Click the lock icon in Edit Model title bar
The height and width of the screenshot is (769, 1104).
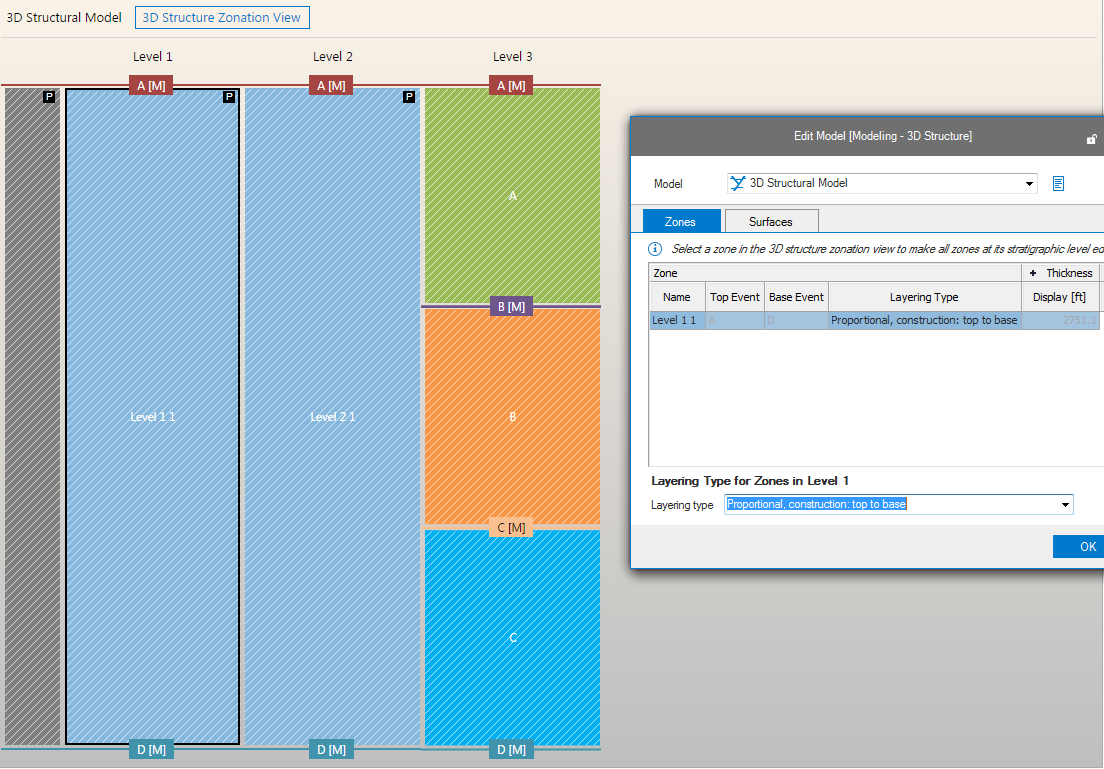coord(1092,139)
